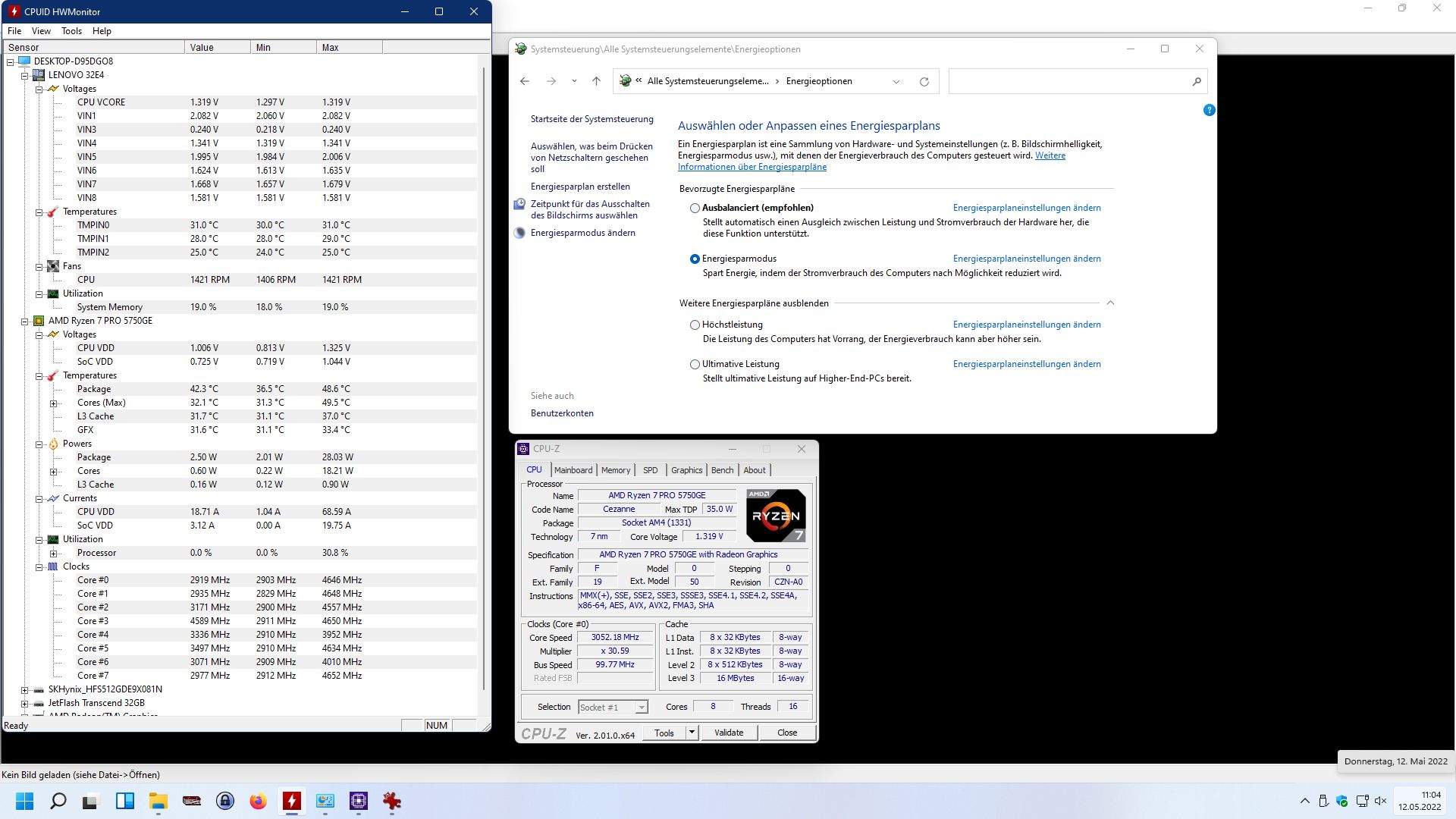Click the HWMonitor vertical scrollbar
The height and width of the screenshot is (819, 1456).
point(484,379)
